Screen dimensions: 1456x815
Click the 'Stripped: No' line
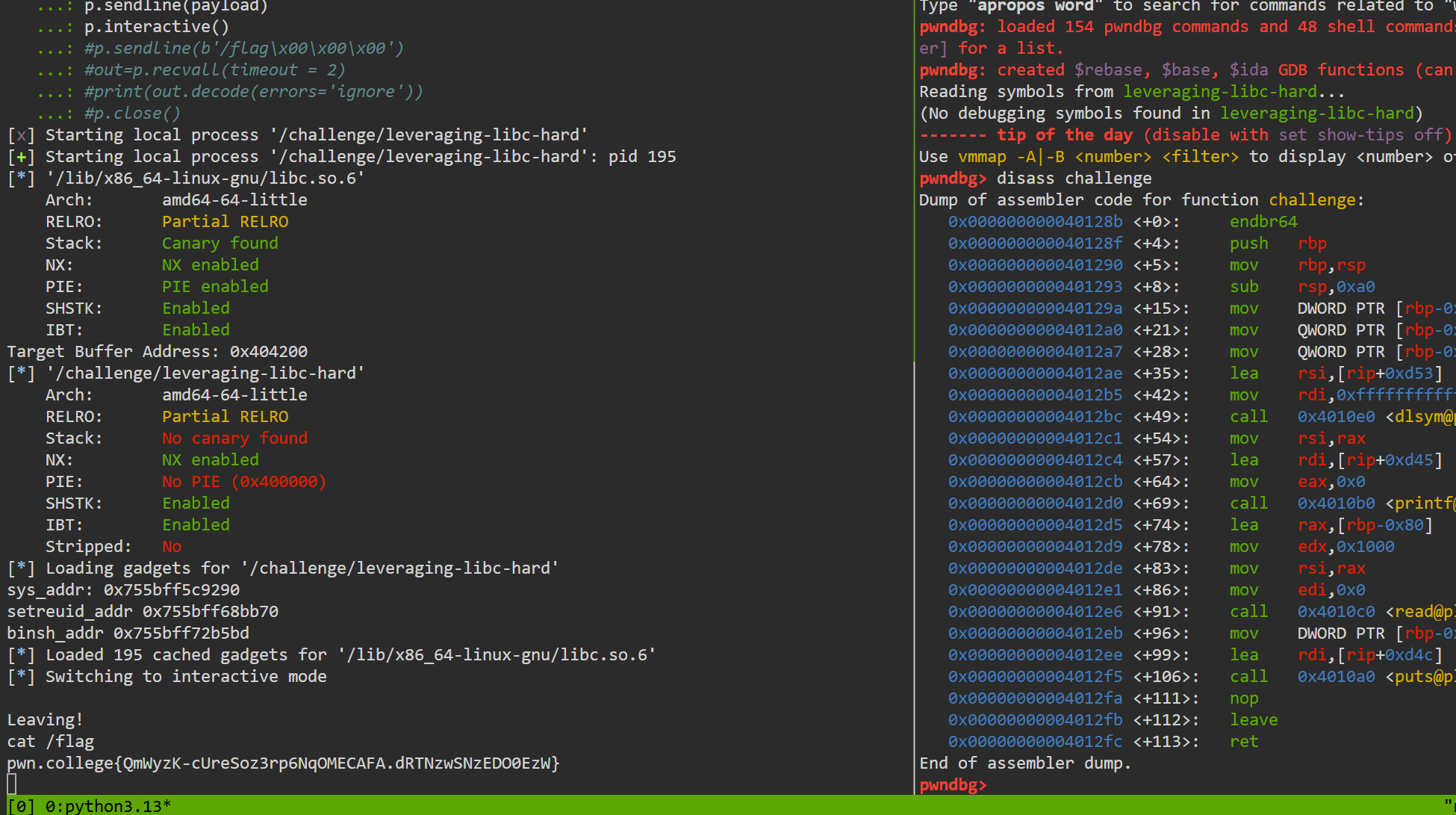click(113, 547)
